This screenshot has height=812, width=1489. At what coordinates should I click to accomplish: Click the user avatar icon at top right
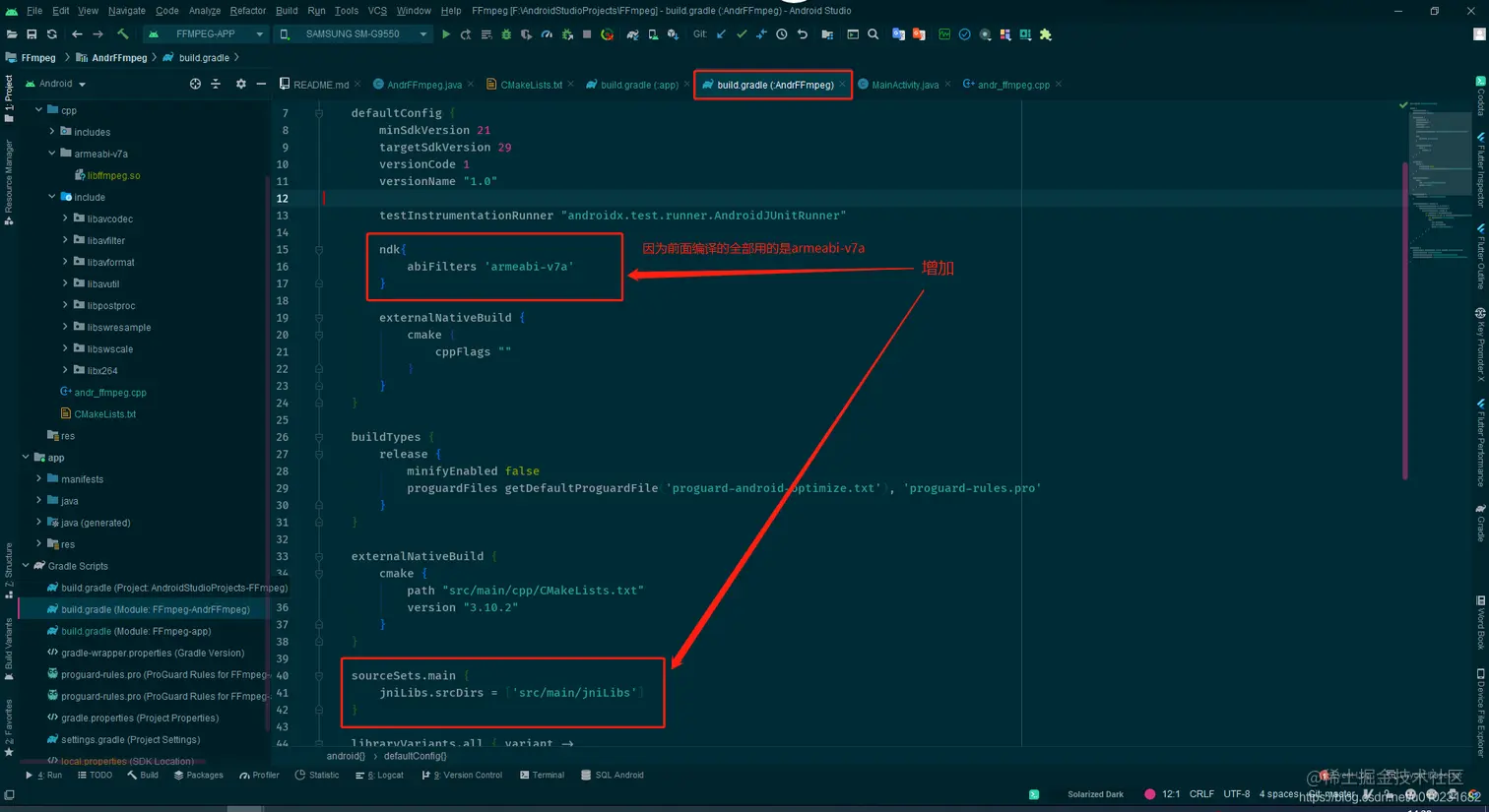click(x=1479, y=34)
